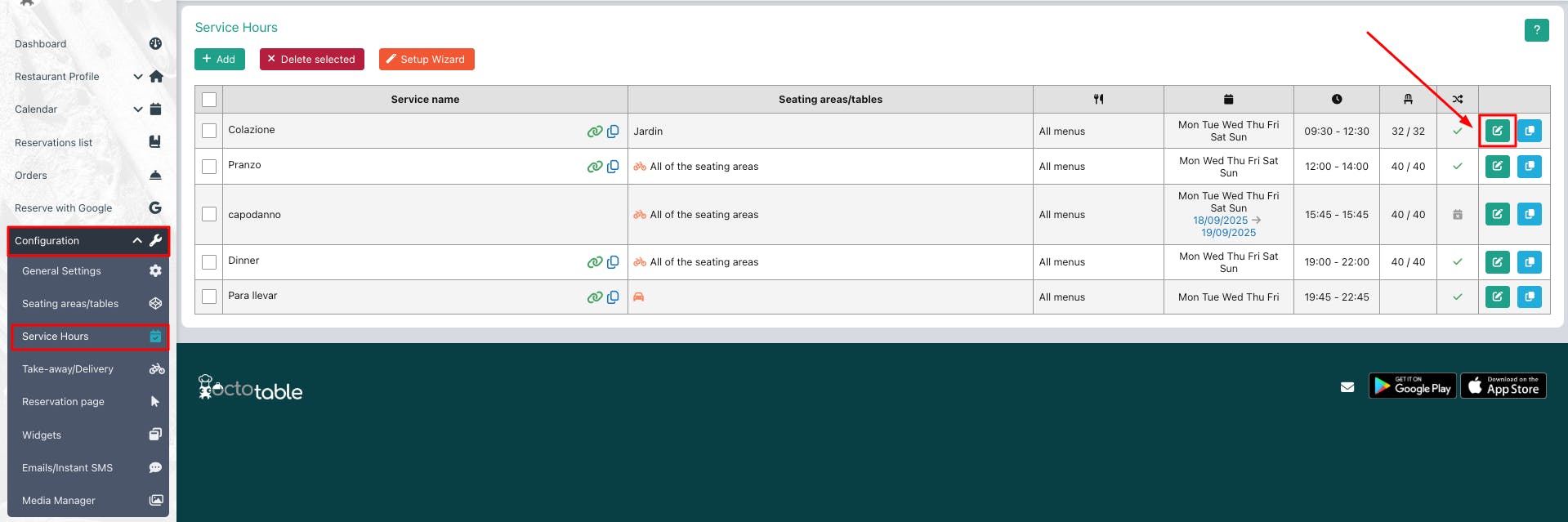The width and height of the screenshot is (1568, 522).
Task: Edit the Para llevar service
Action: tap(1497, 297)
